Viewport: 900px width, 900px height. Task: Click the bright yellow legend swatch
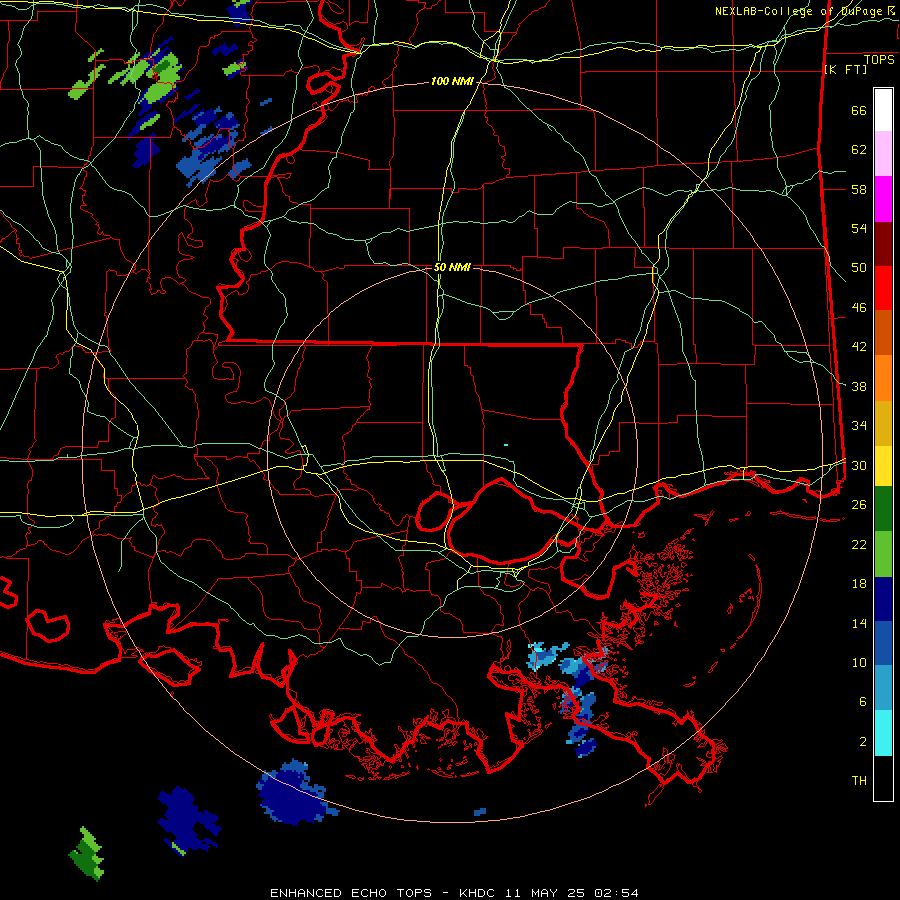click(883, 465)
